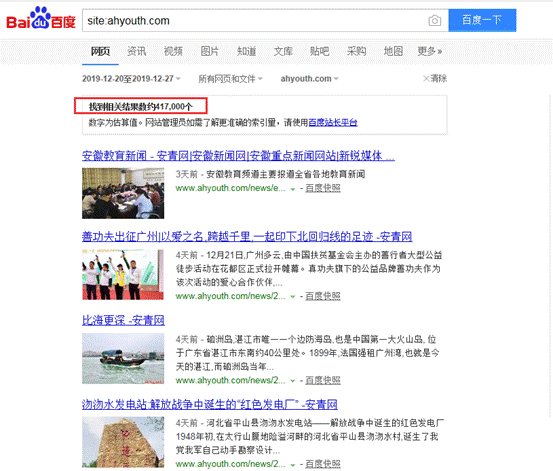
Task: Expand the arrow beside www.ahyouth.com/news/e...
Action: pyautogui.click(x=292, y=189)
